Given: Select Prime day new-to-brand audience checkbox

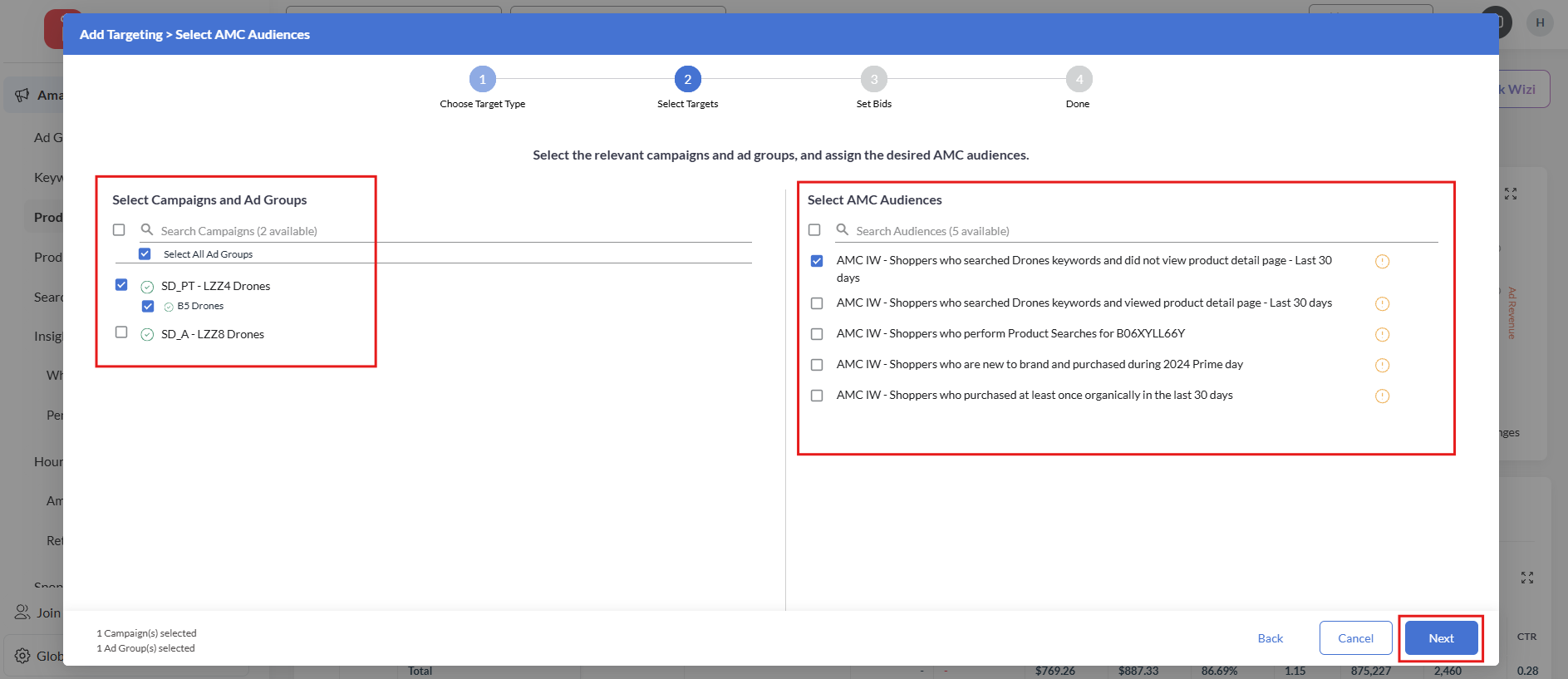Looking at the screenshot, I should [817, 365].
